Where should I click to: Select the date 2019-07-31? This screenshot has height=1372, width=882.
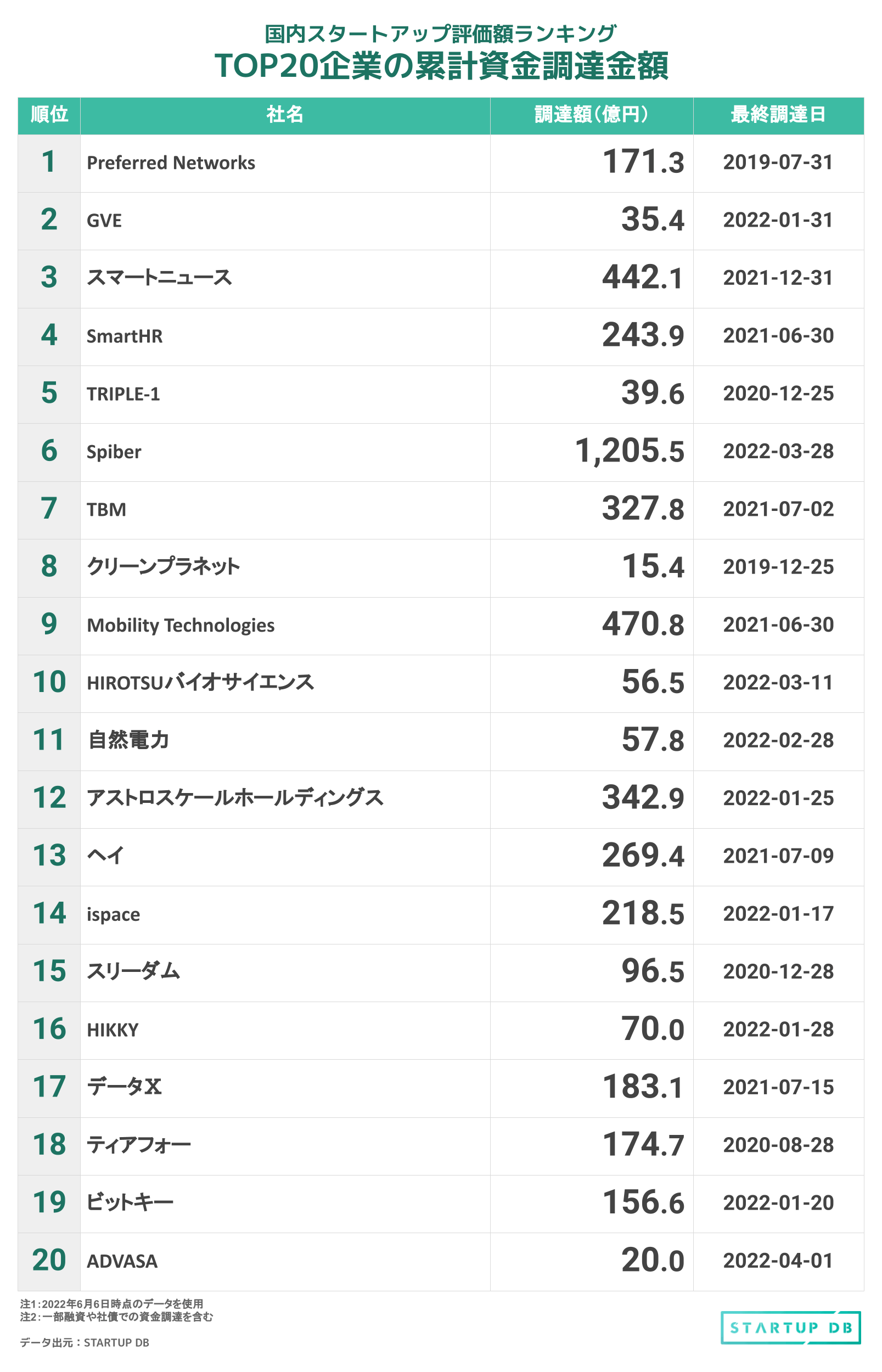(x=778, y=162)
